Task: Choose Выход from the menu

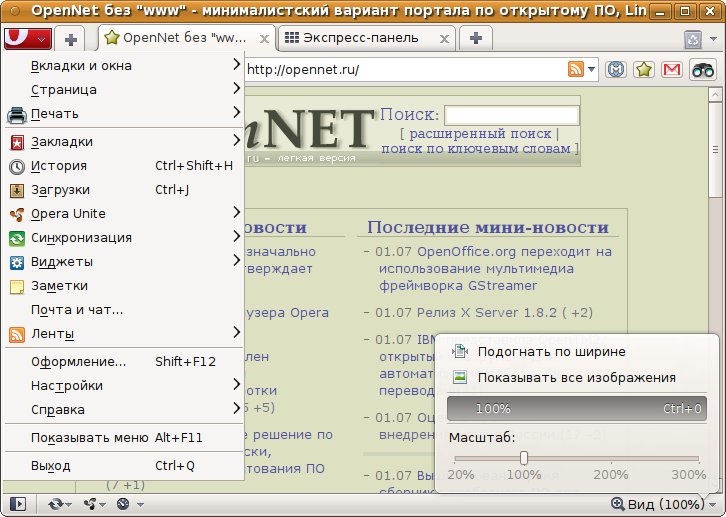Action: pyautogui.click(x=124, y=466)
